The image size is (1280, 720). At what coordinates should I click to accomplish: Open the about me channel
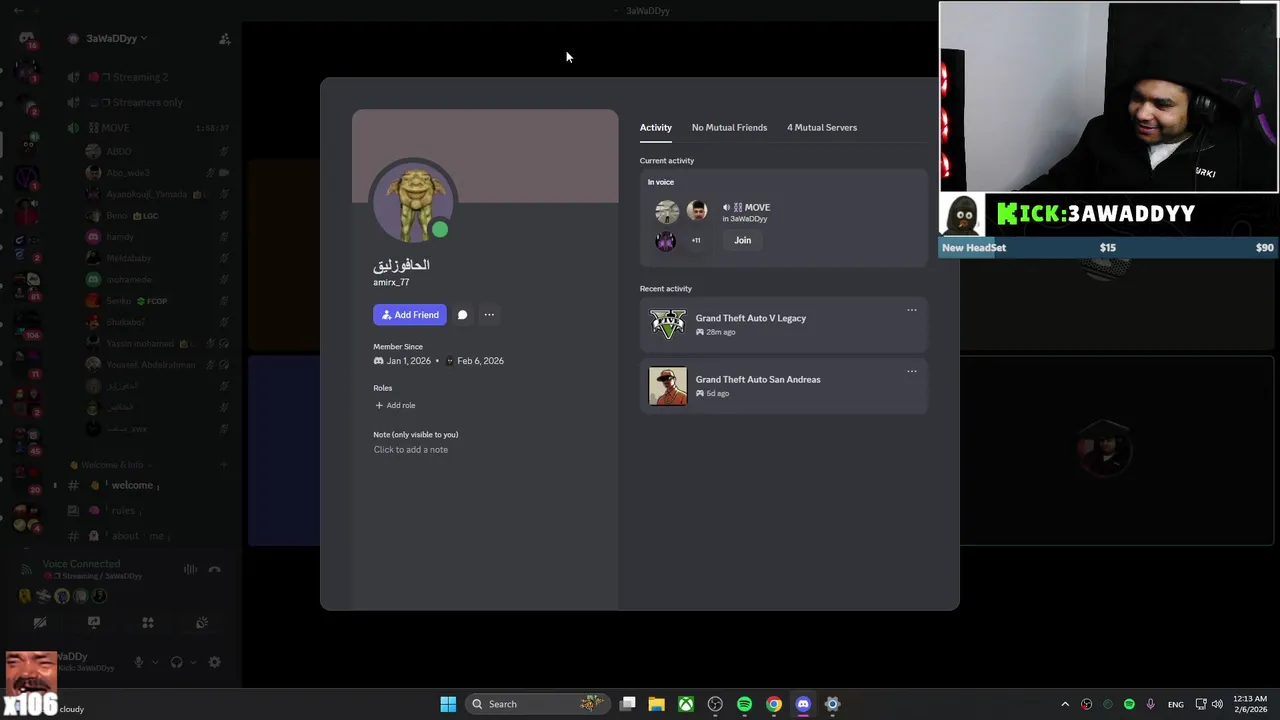click(x=138, y=536)
